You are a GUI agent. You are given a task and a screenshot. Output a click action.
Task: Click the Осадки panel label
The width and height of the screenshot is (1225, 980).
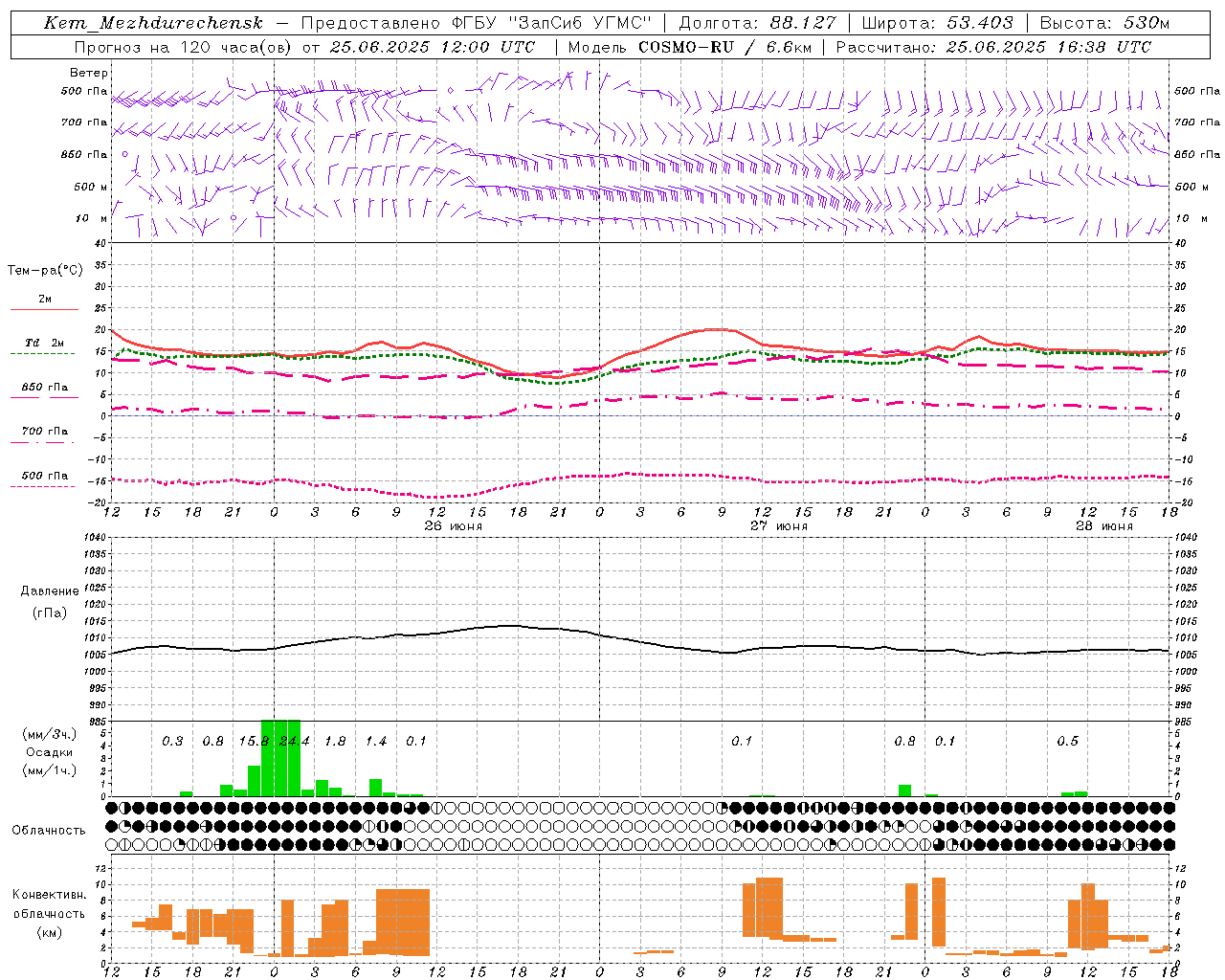point(50,751)
